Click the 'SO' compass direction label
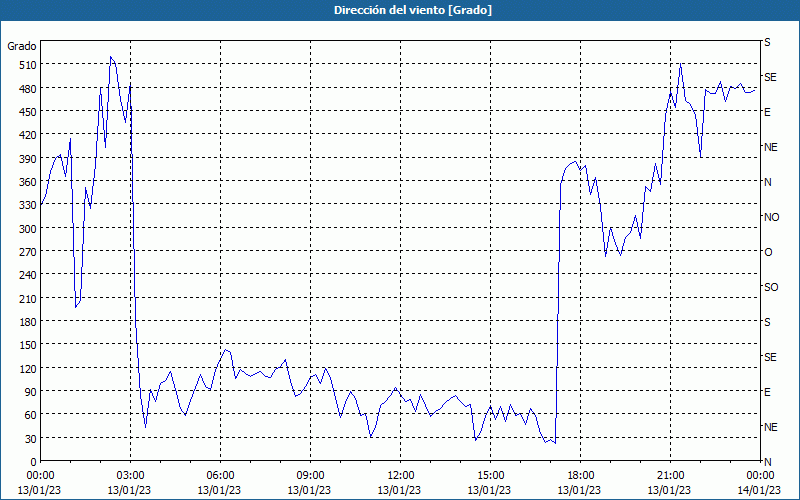Viewport: 800px width, 500px height. [771, 287]
